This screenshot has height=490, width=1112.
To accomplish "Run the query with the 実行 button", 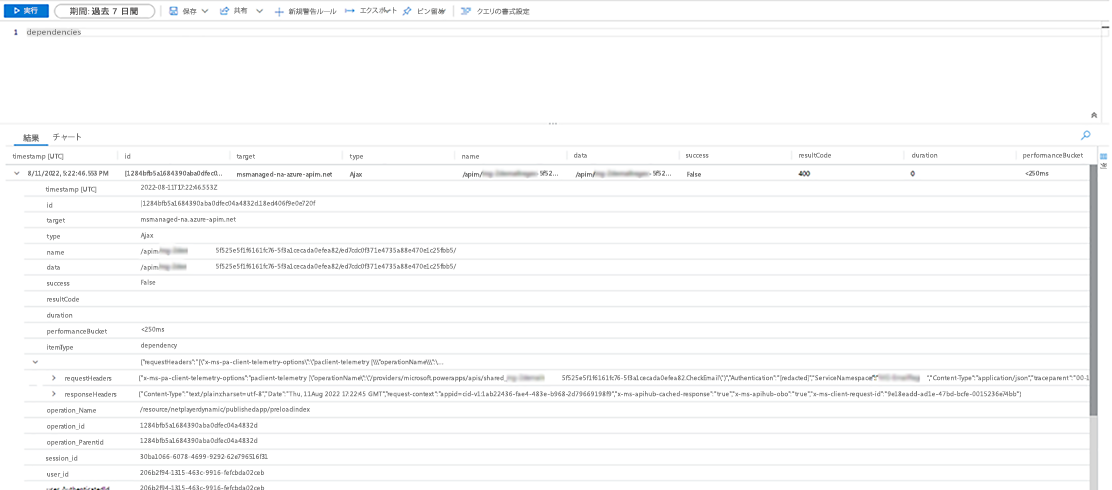I will [26, 11].
